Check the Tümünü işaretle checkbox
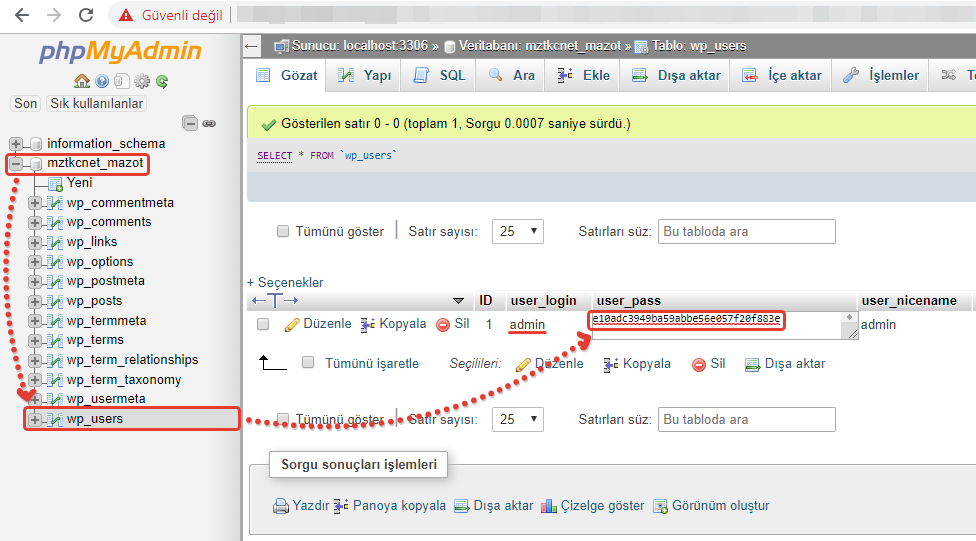976x541 pixels. coord(309,363)
